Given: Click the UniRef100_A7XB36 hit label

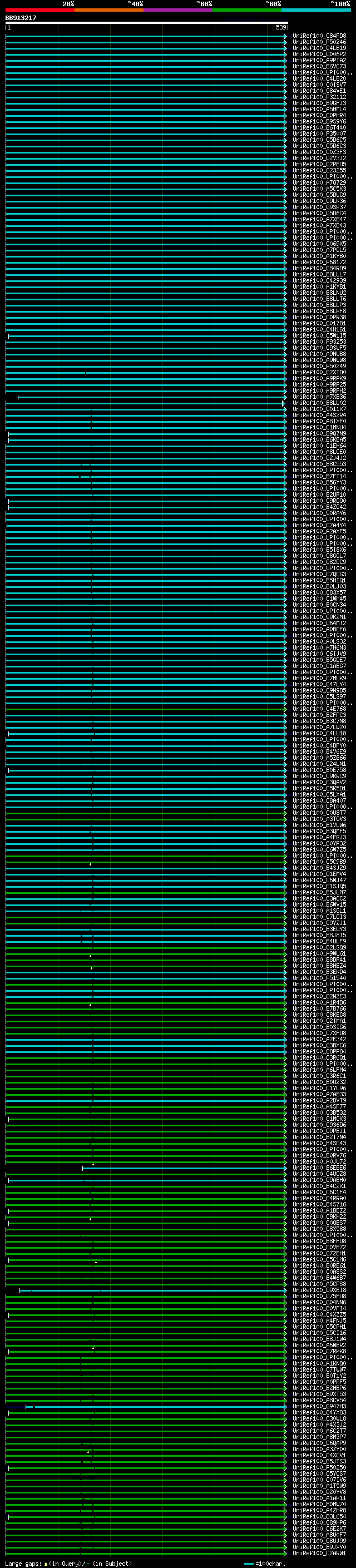Looking at the screenshot, I should pos(319,397).
